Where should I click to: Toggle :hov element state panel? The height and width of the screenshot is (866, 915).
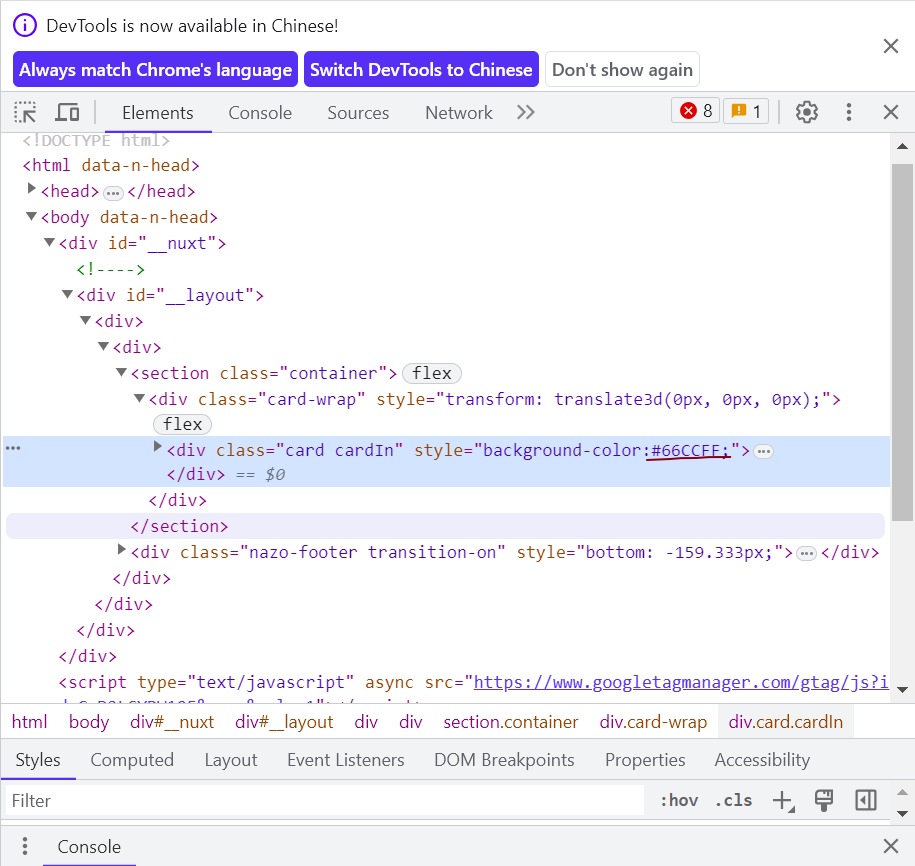pos(679,801)
